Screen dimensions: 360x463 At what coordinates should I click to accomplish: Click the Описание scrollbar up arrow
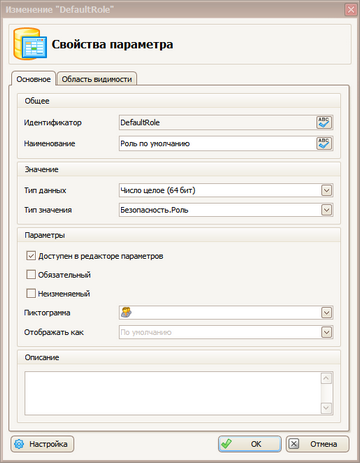click(326, 378)
